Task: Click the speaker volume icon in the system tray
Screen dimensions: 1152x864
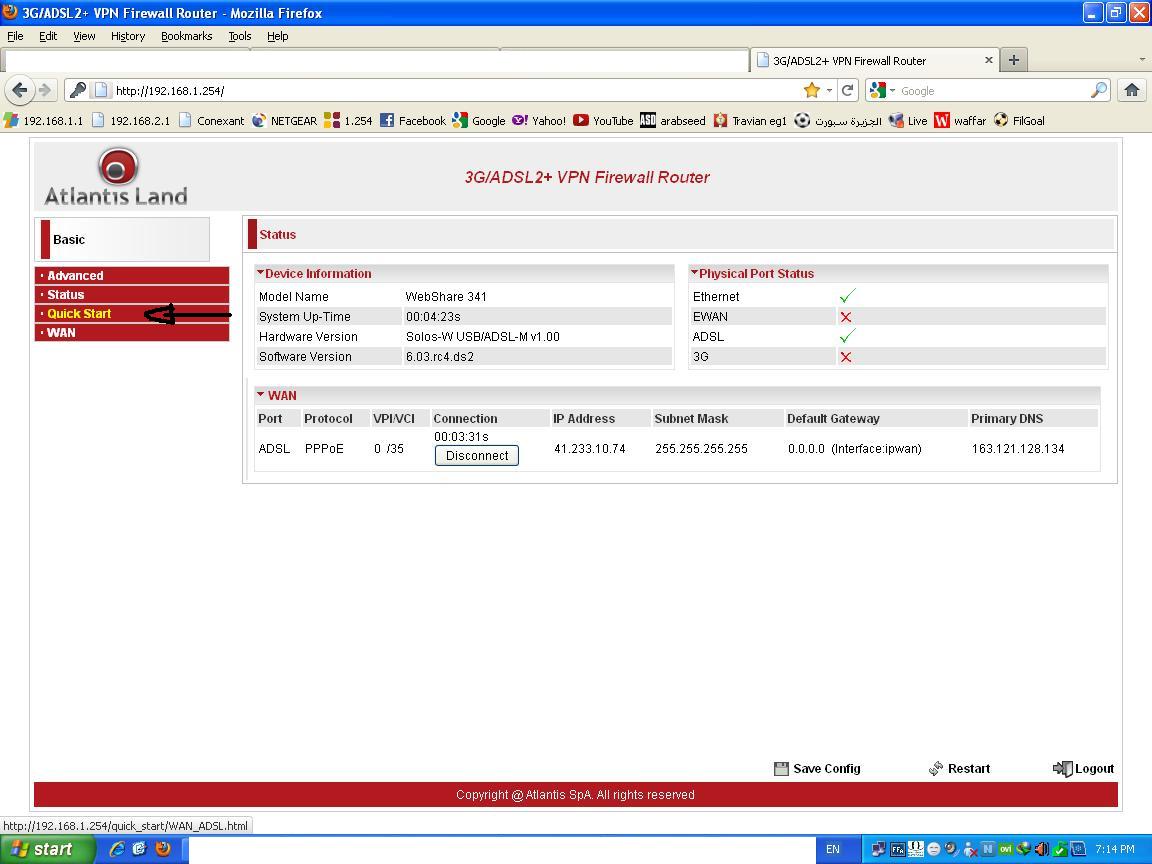Action: coord(1042,849)
